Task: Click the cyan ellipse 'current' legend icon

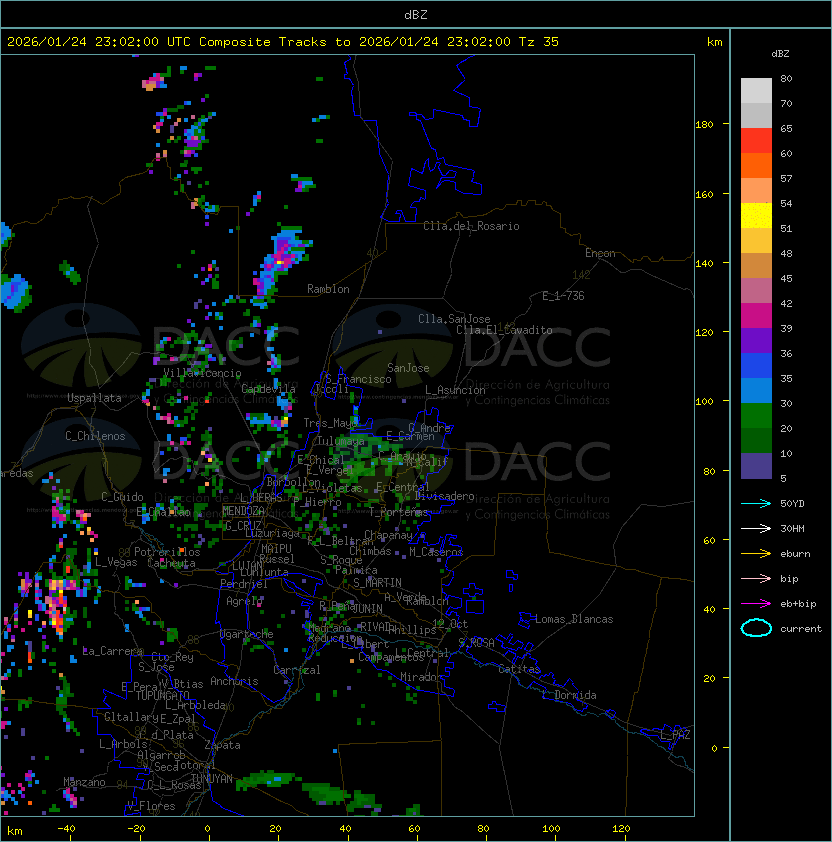Action: (x=756, y=628)
